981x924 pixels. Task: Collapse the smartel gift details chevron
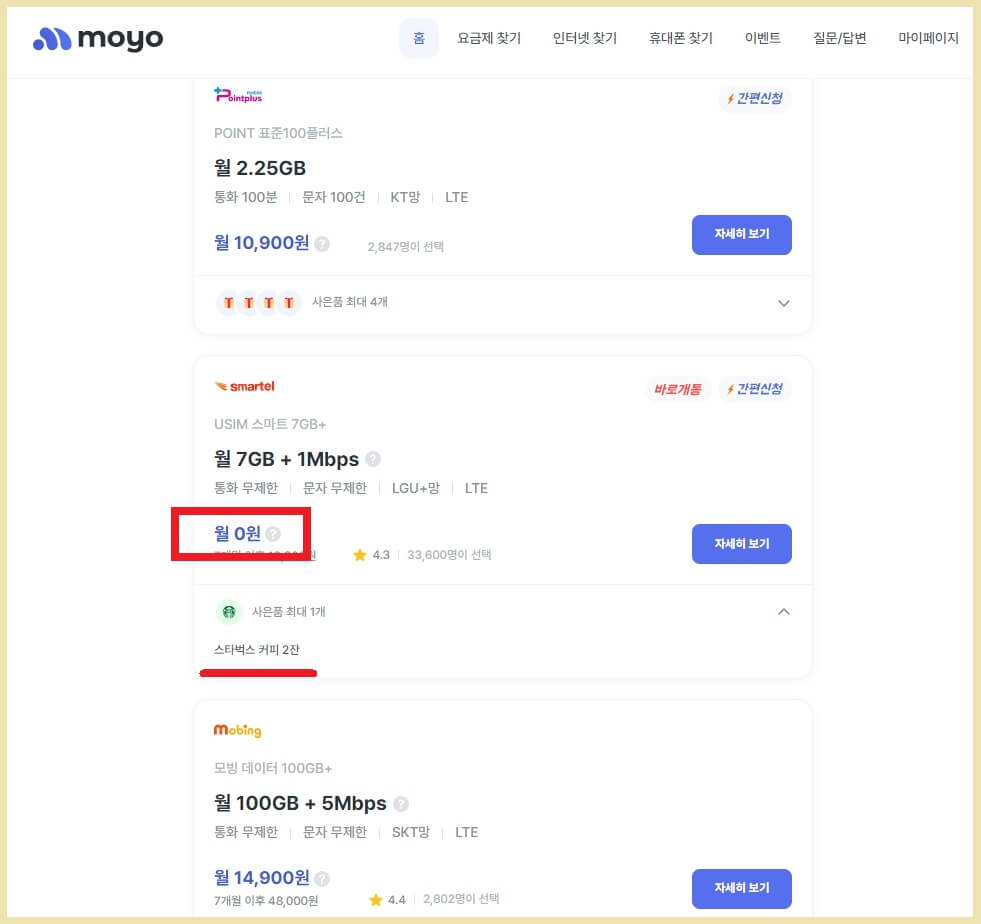tap(784, 611)
